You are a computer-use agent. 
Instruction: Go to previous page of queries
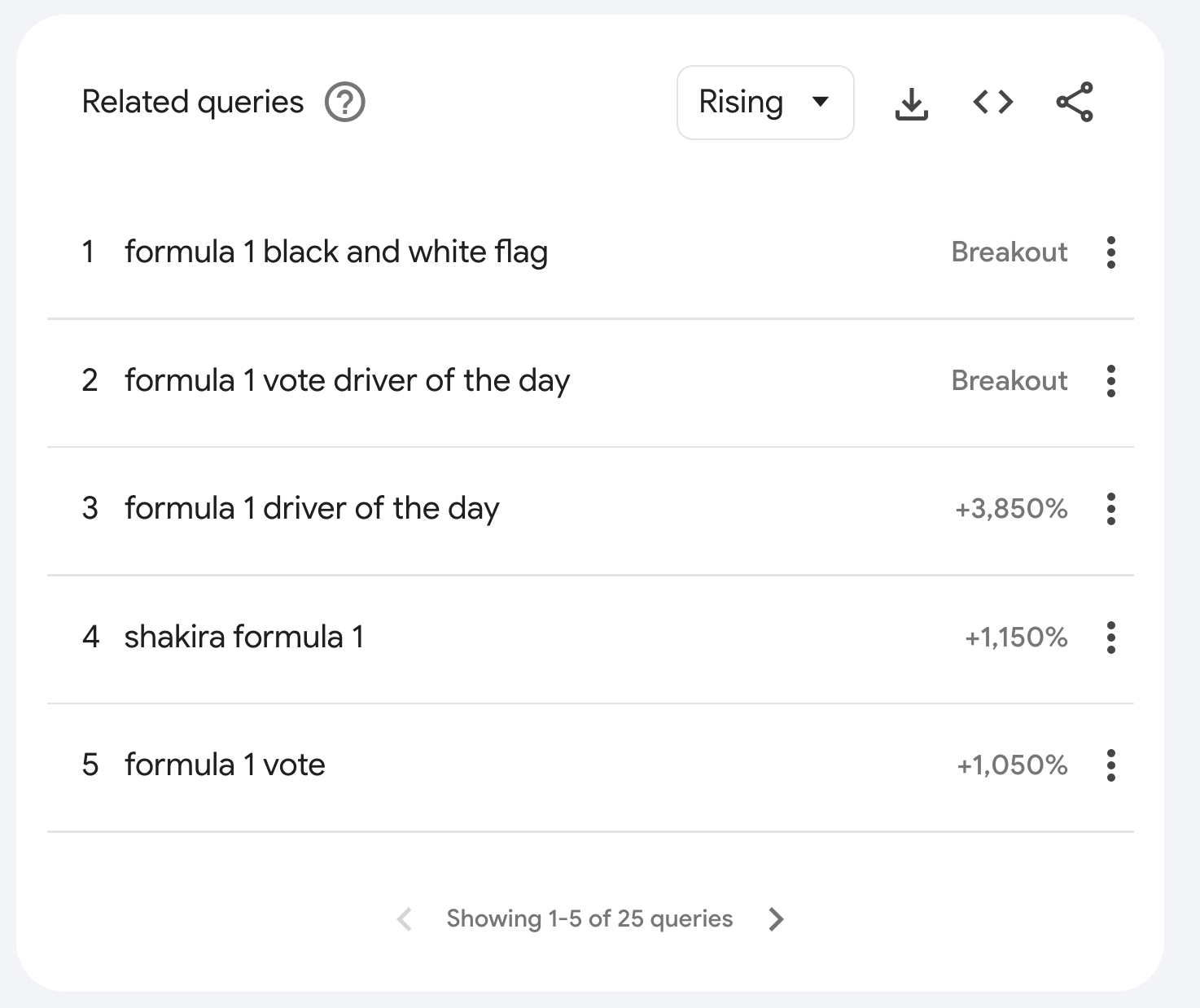pyautogui.click(x=405, y=919)
